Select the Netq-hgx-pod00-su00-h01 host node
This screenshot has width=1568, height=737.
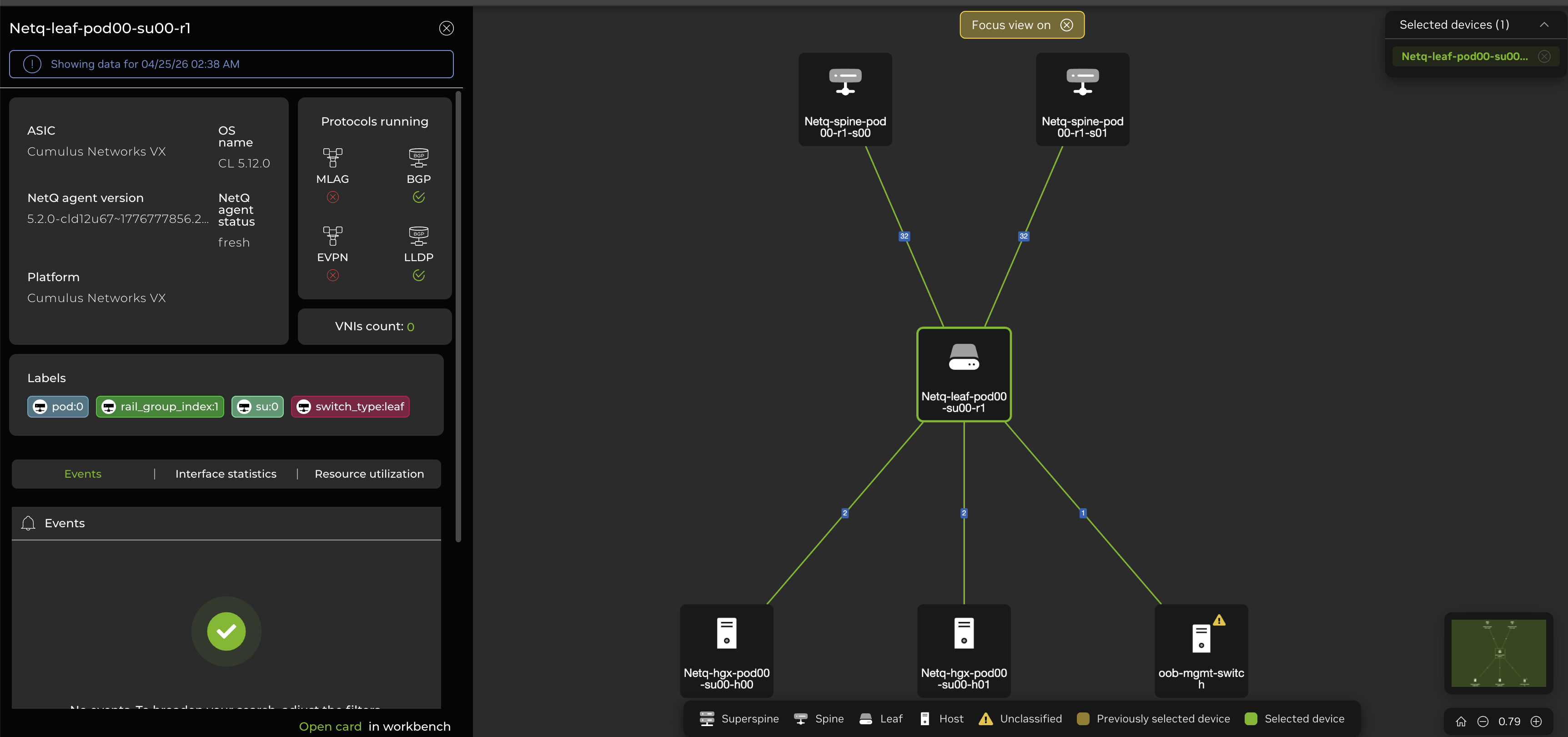pyautogui.click(x=964, y=651)
